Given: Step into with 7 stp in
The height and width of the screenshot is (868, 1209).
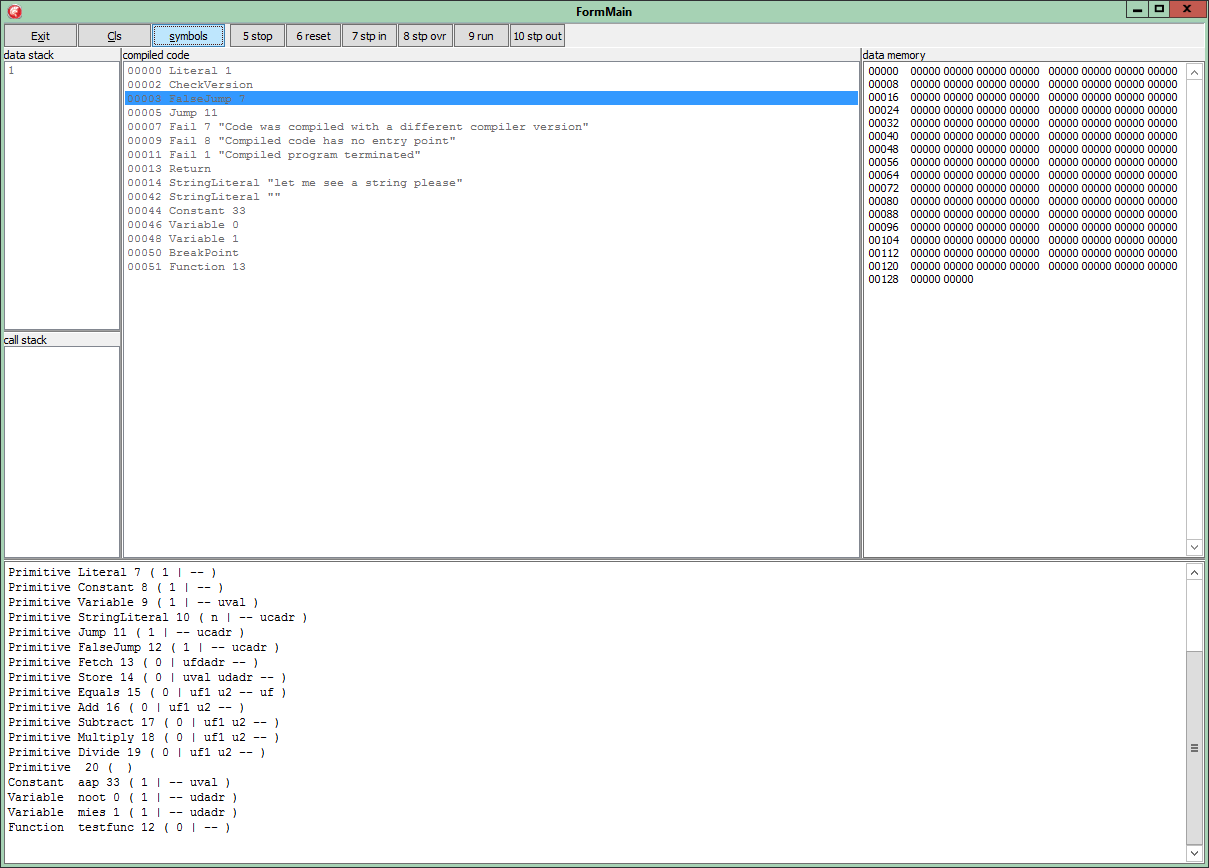Looking at the screenshot, I should coord(369,36).
